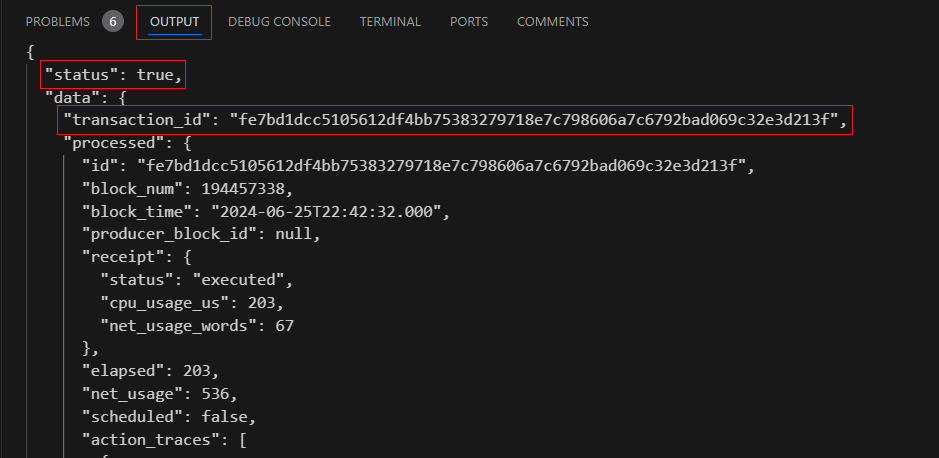Image resolution: width=939 pixels, height=458 pixels.
Task: Click the "action_traces" key line
Action: 164,441
